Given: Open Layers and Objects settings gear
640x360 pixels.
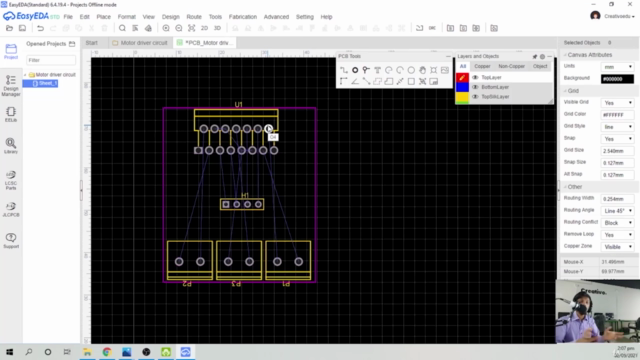Looking at the screenshot, I should (542, 56).
